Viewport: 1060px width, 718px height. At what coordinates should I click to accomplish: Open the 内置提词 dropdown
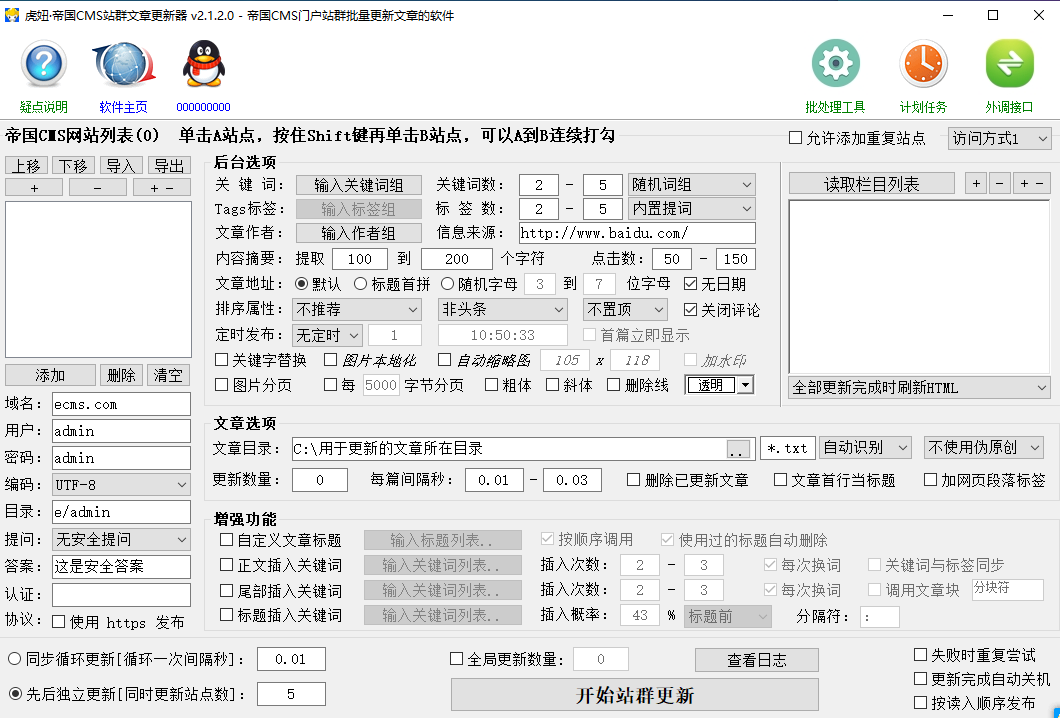pos(692,208)
